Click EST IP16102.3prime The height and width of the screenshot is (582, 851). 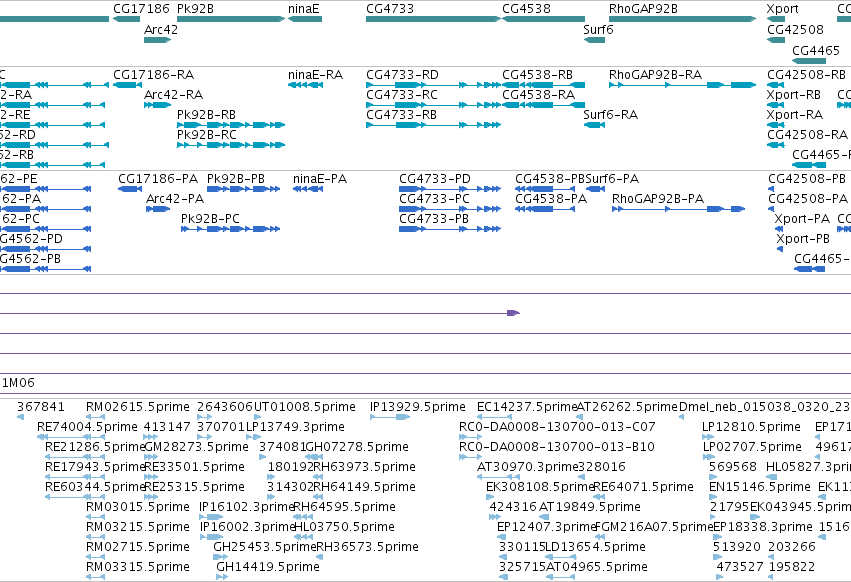(x=246, y=507)
